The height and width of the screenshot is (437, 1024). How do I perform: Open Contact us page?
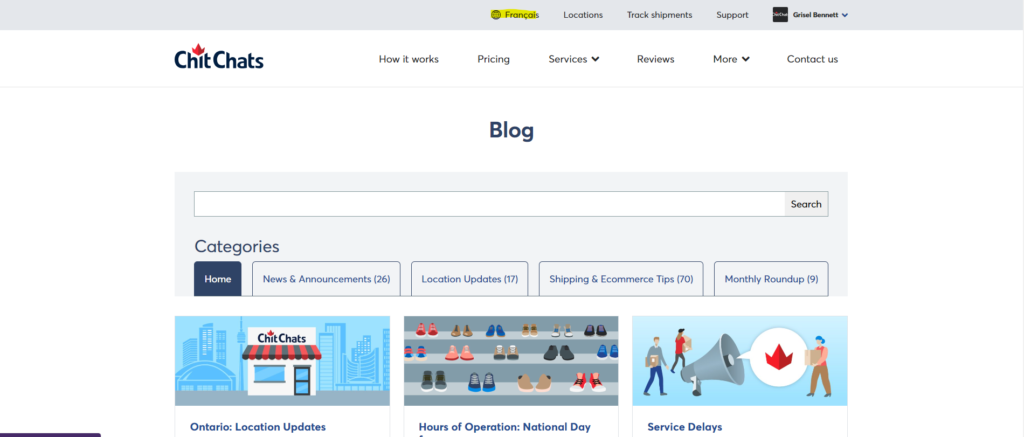point(812,59)
